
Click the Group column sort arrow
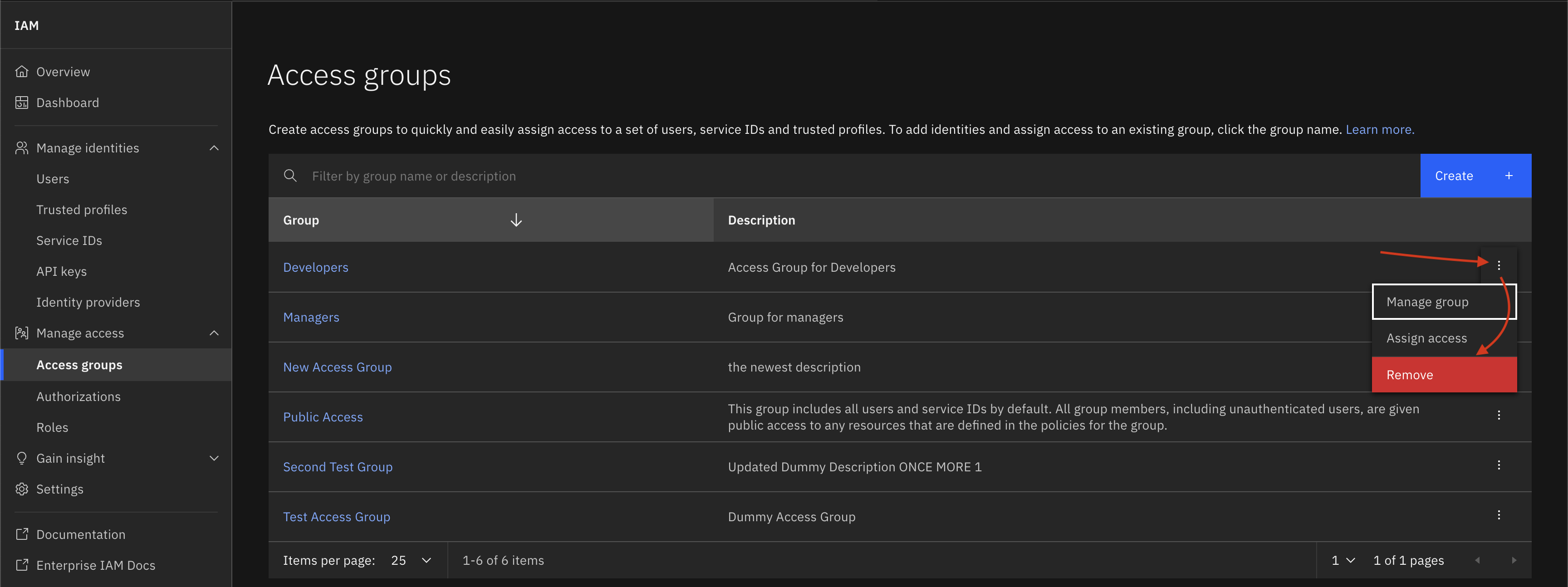(516, 220)
